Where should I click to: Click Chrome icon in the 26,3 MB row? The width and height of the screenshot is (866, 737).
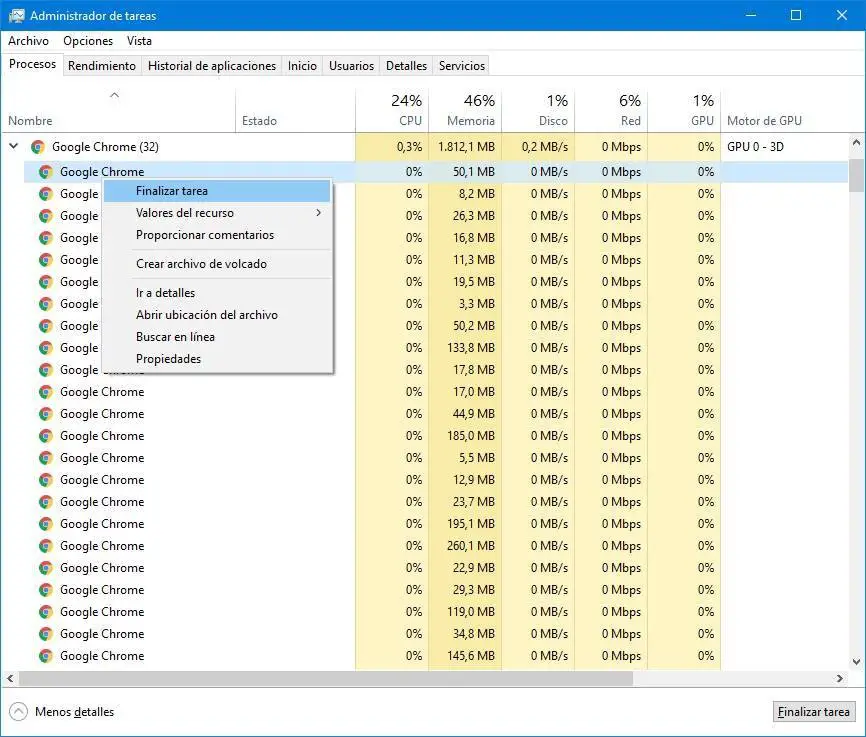(46, 216)
